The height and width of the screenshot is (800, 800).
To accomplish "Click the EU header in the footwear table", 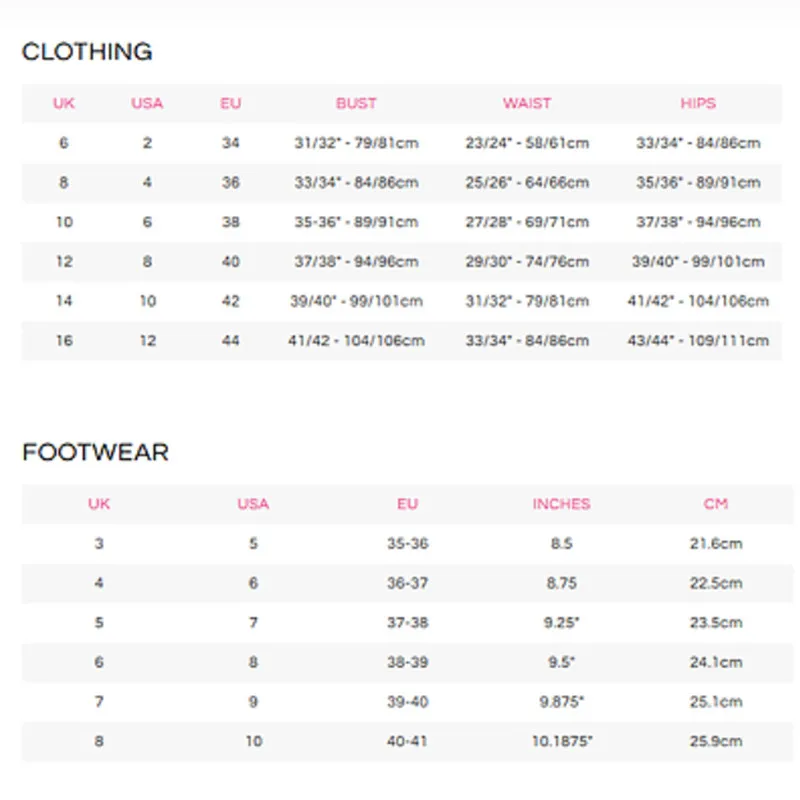I will click(407, 504).
